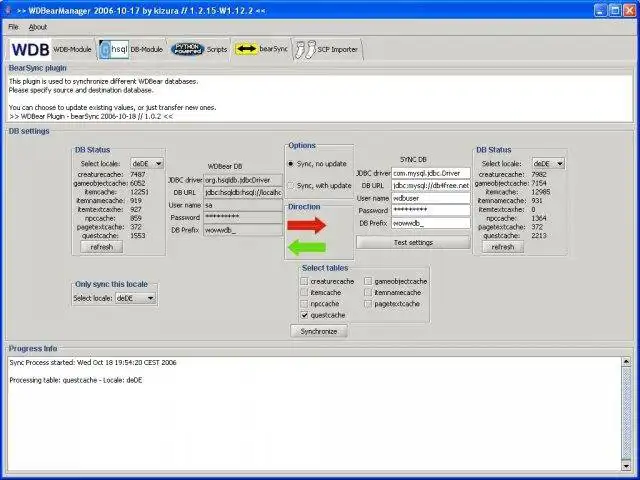
Task: Click the WDBear DB User name field
Action: [x=243, y=205]
